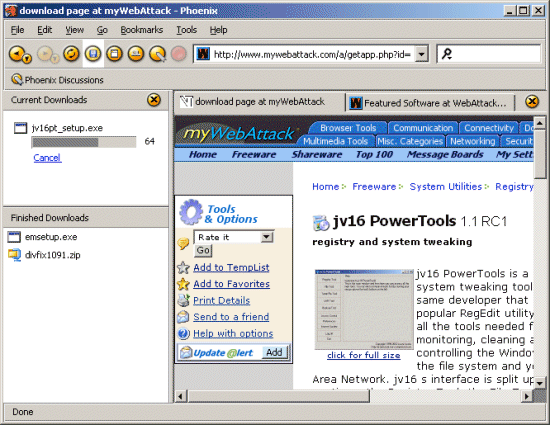Click the floppy-disk downloads toolbar icon
Image resolution: width=550 pixels, height=425 pixels.
pyautogui.click(x=93, y=54)
